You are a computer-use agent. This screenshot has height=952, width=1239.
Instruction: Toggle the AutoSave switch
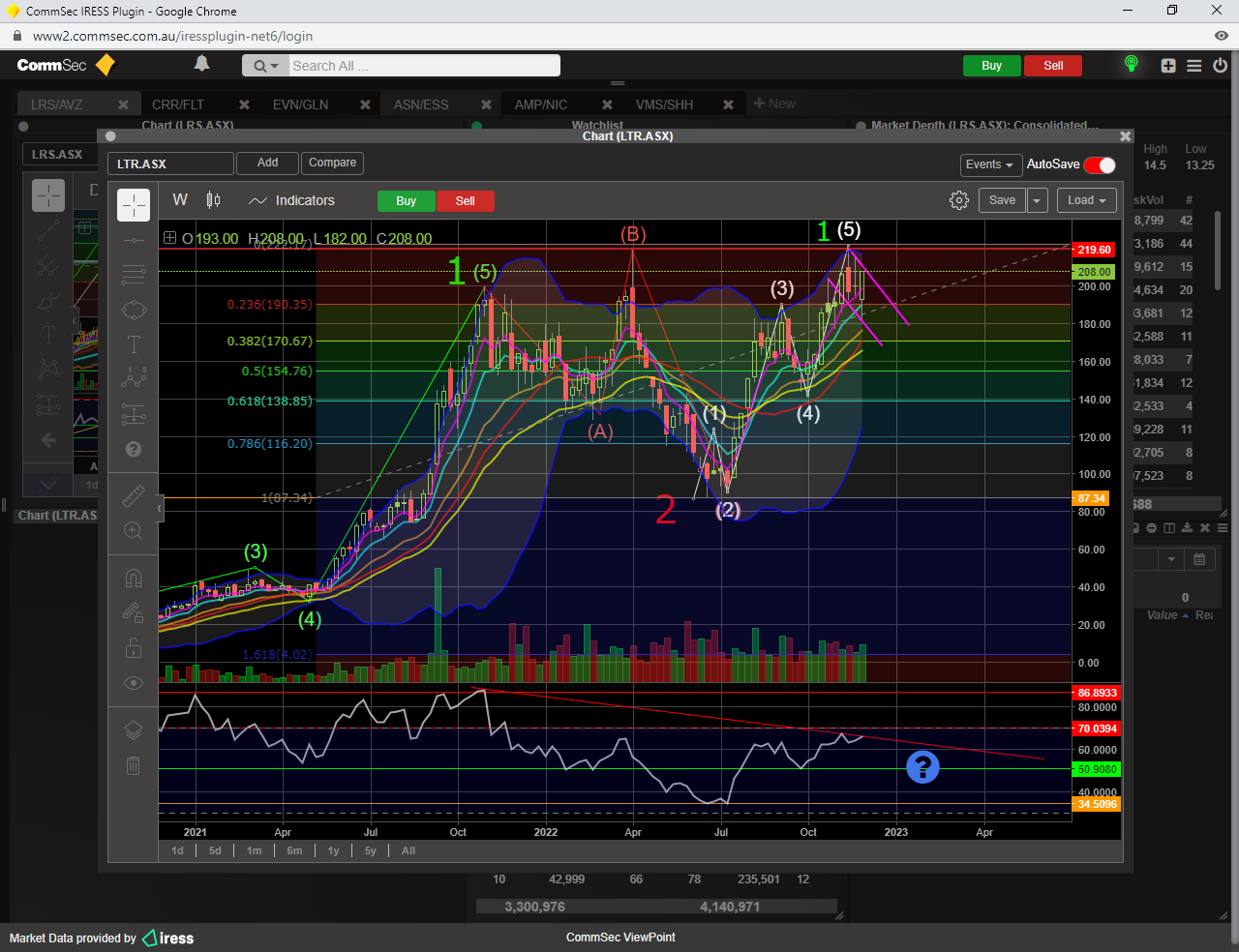point(1100,164)
